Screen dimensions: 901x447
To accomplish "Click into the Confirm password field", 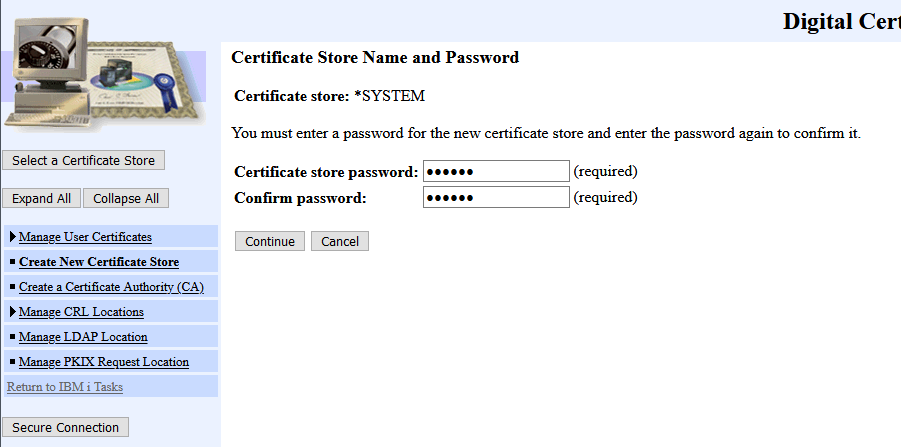I will point(496,197).
